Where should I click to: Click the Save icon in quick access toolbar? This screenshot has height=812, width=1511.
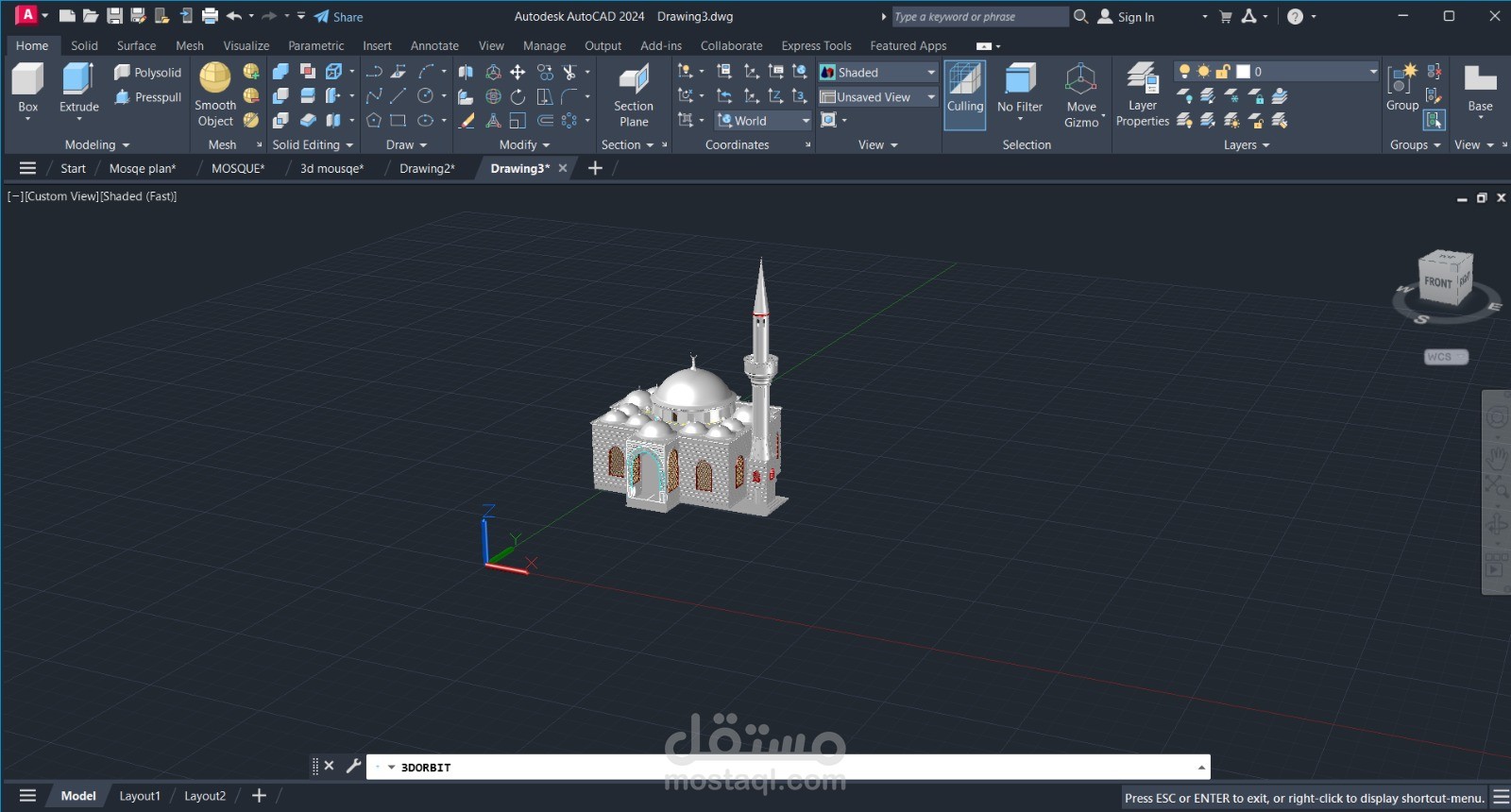tap(114, 16)
